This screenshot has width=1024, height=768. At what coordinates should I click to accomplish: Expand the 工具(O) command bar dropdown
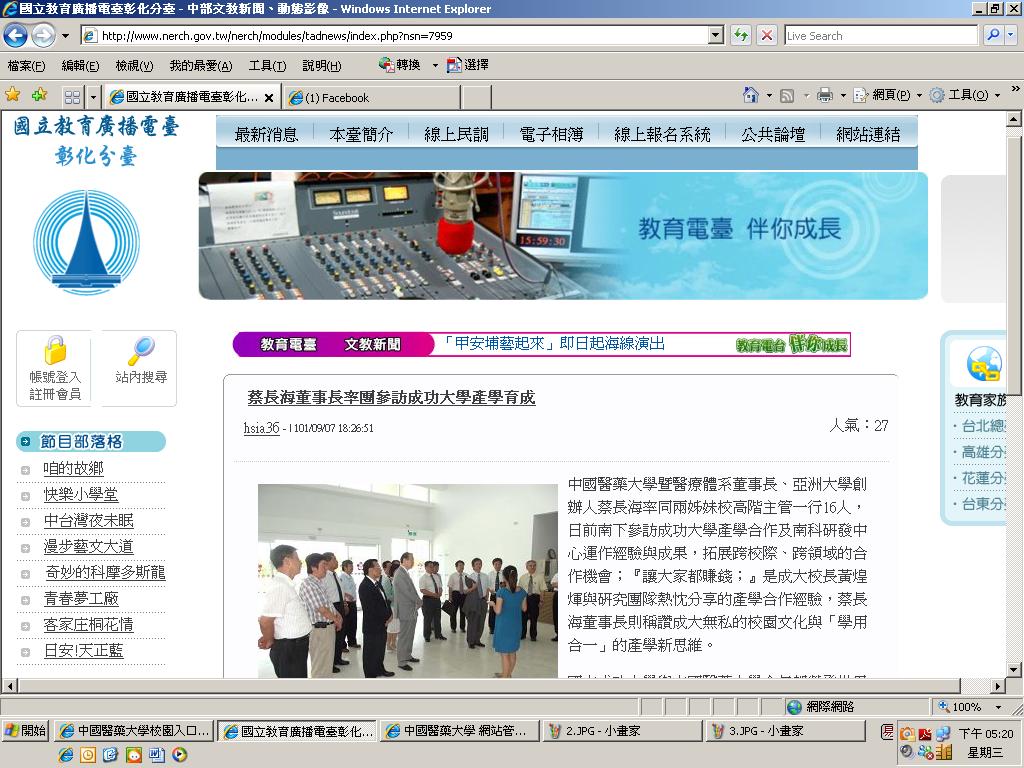point(997,95)
